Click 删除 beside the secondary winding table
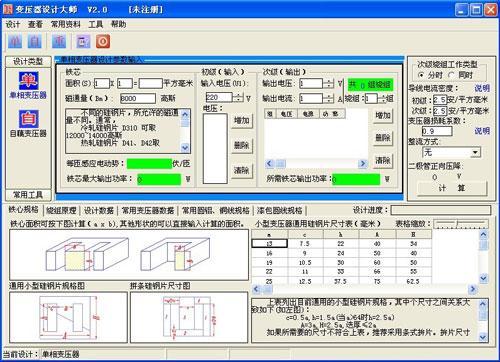Screen dimensions: 500x362 click(x=383, y=138)
